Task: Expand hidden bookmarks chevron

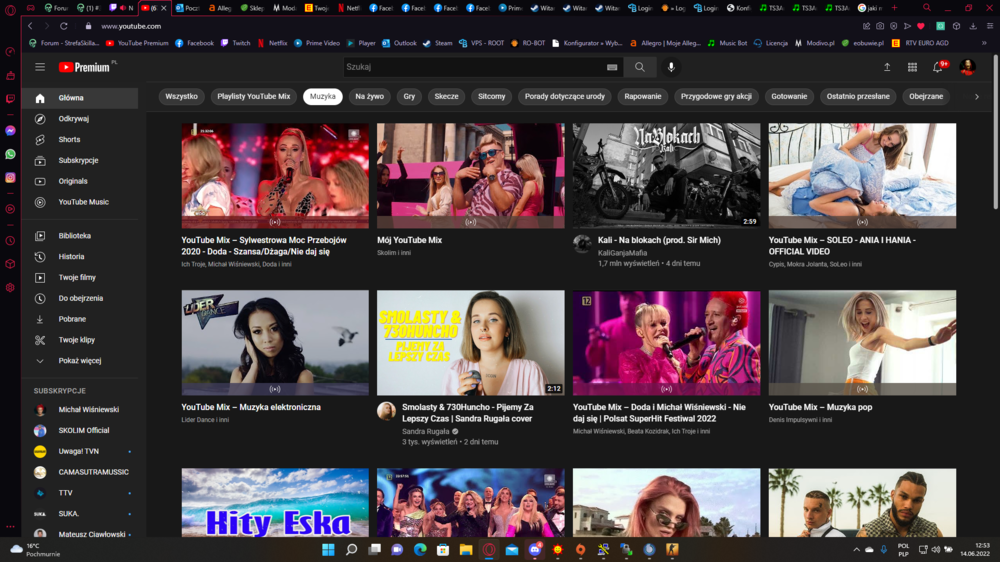Action: (984, 43)
